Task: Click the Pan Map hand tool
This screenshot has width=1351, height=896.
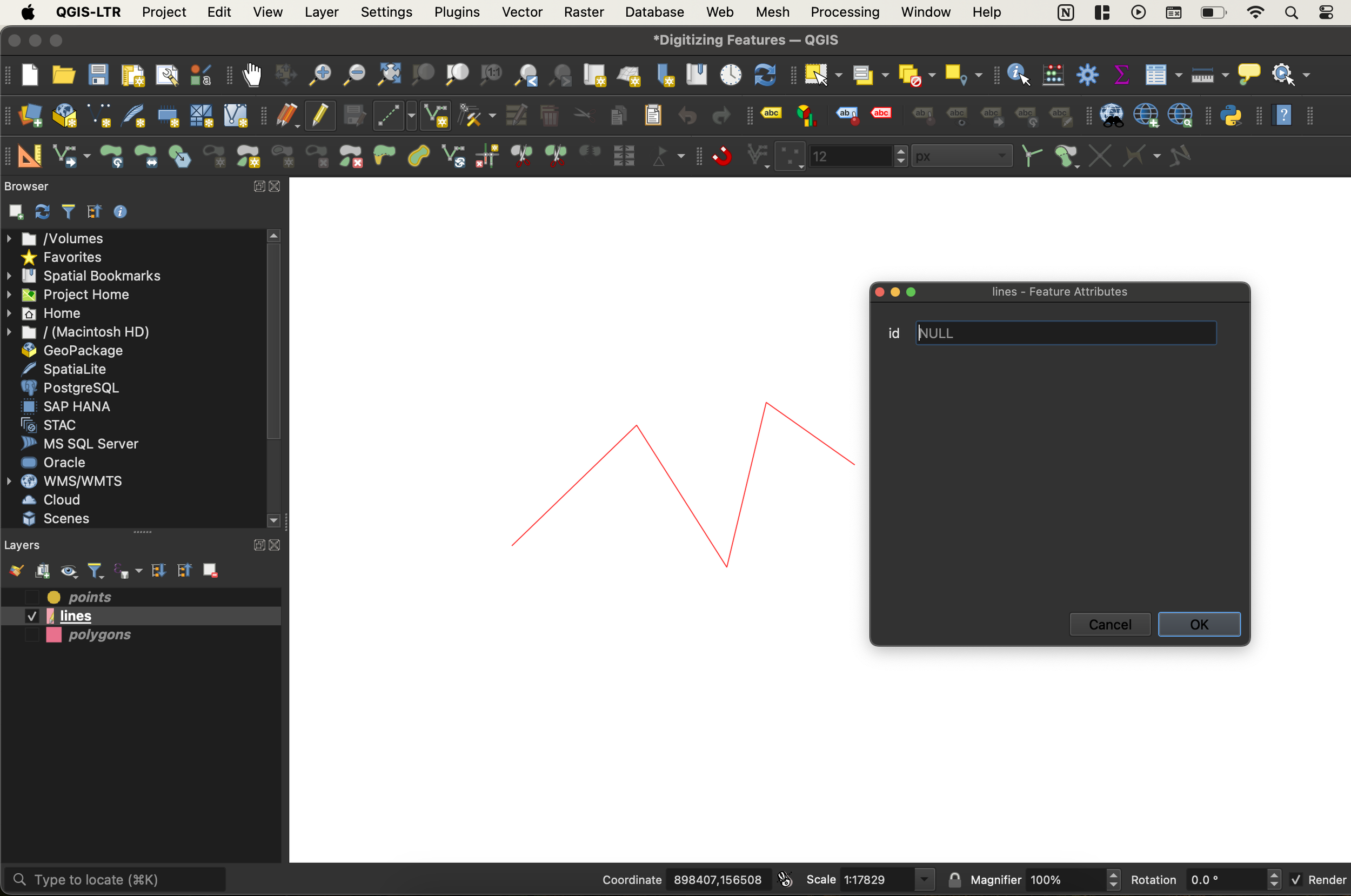Action: [x=252, y=75]
